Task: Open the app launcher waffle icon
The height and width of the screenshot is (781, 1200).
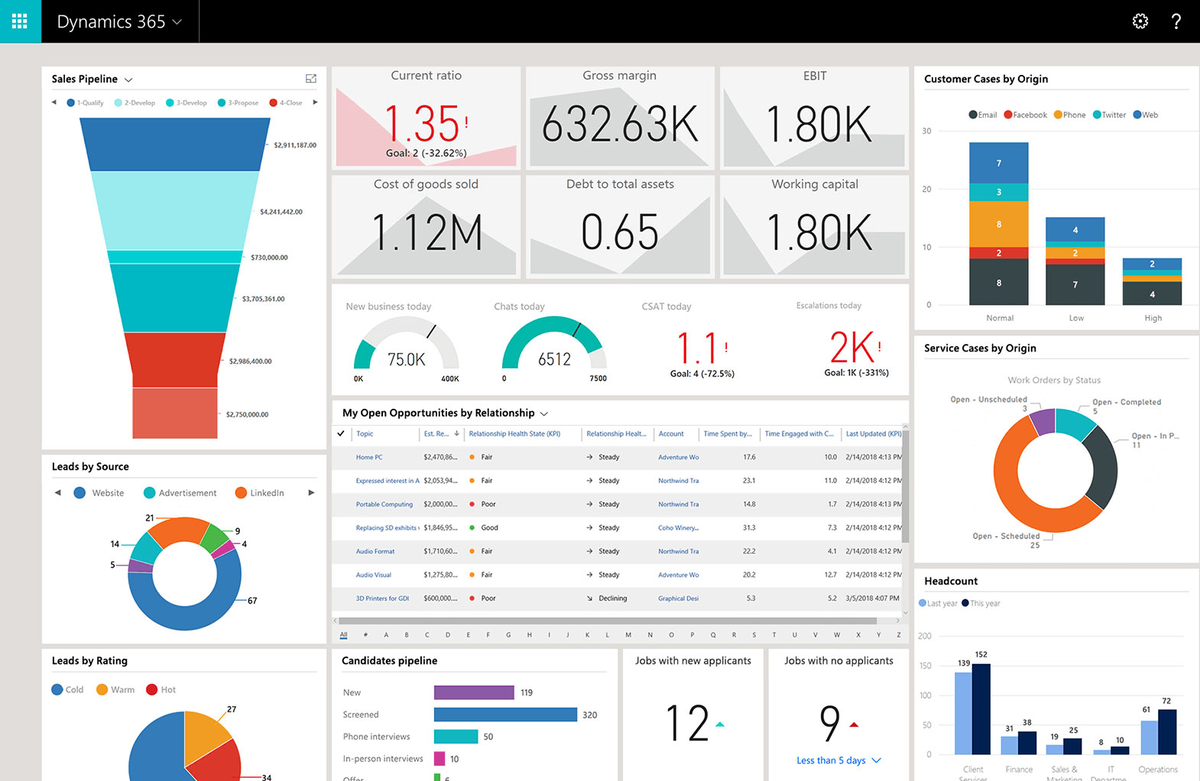Action: 20,21
